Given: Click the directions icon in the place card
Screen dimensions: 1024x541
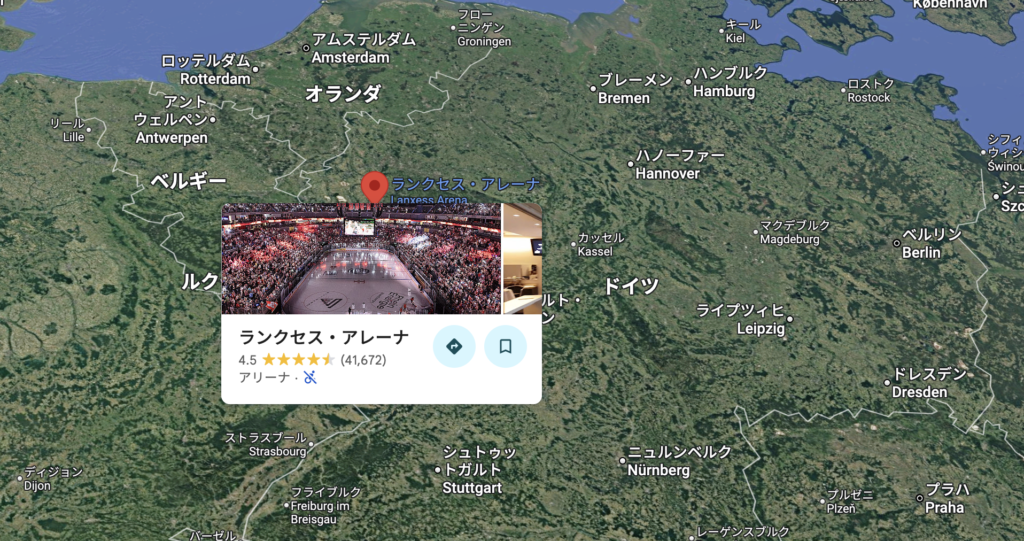Looking at the screenshot, I should click(x=454, y=346).
